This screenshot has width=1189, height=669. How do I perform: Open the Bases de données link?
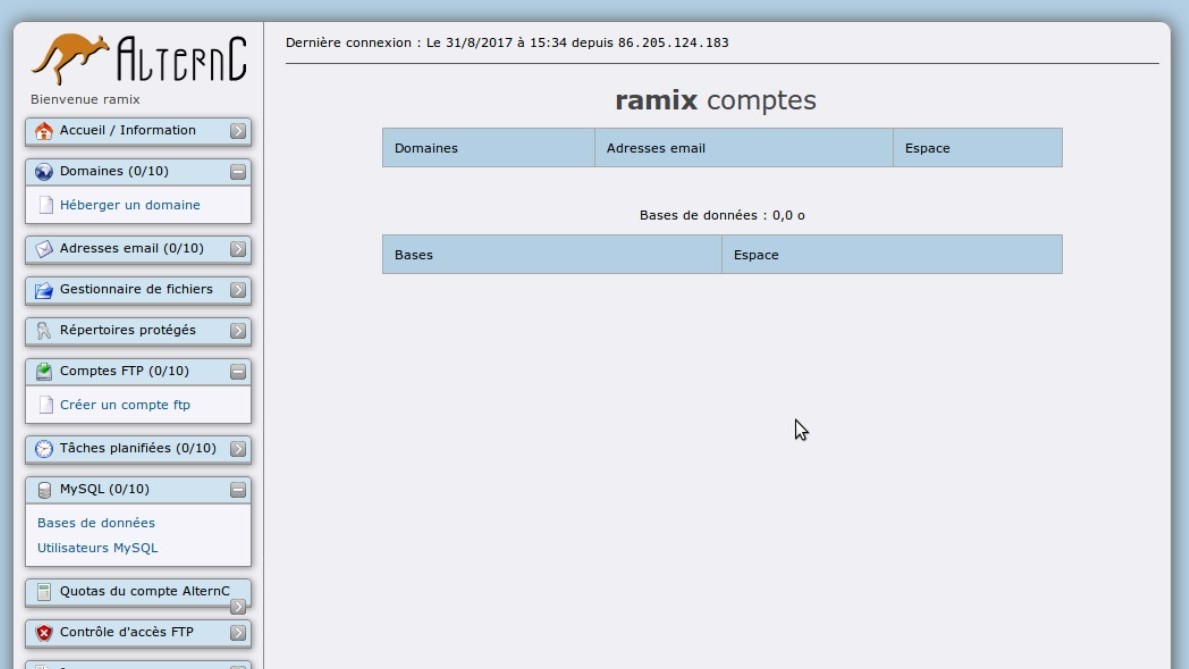pos(96,523)
